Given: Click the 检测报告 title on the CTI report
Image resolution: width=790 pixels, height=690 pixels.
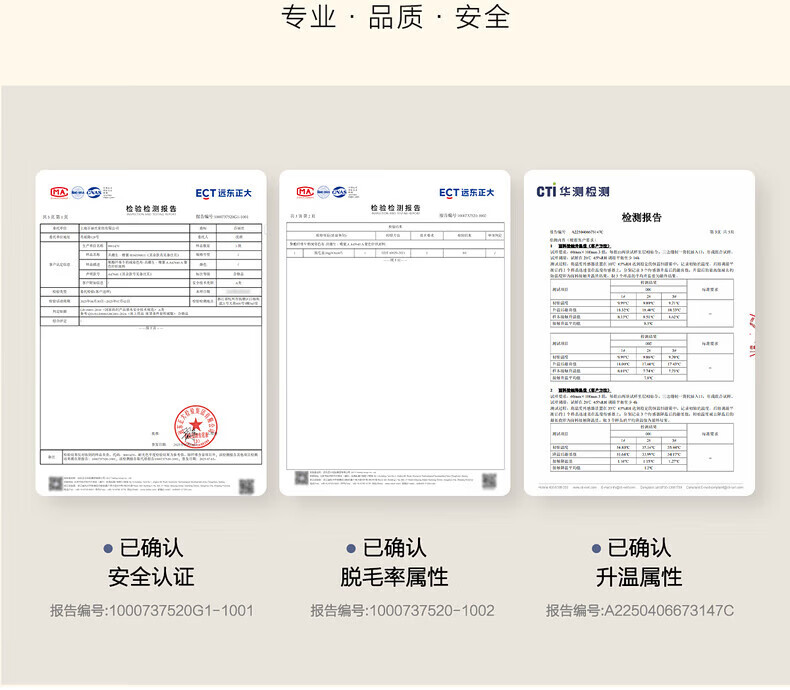Looking at the screenshot, I should click(x=640, y=217).
